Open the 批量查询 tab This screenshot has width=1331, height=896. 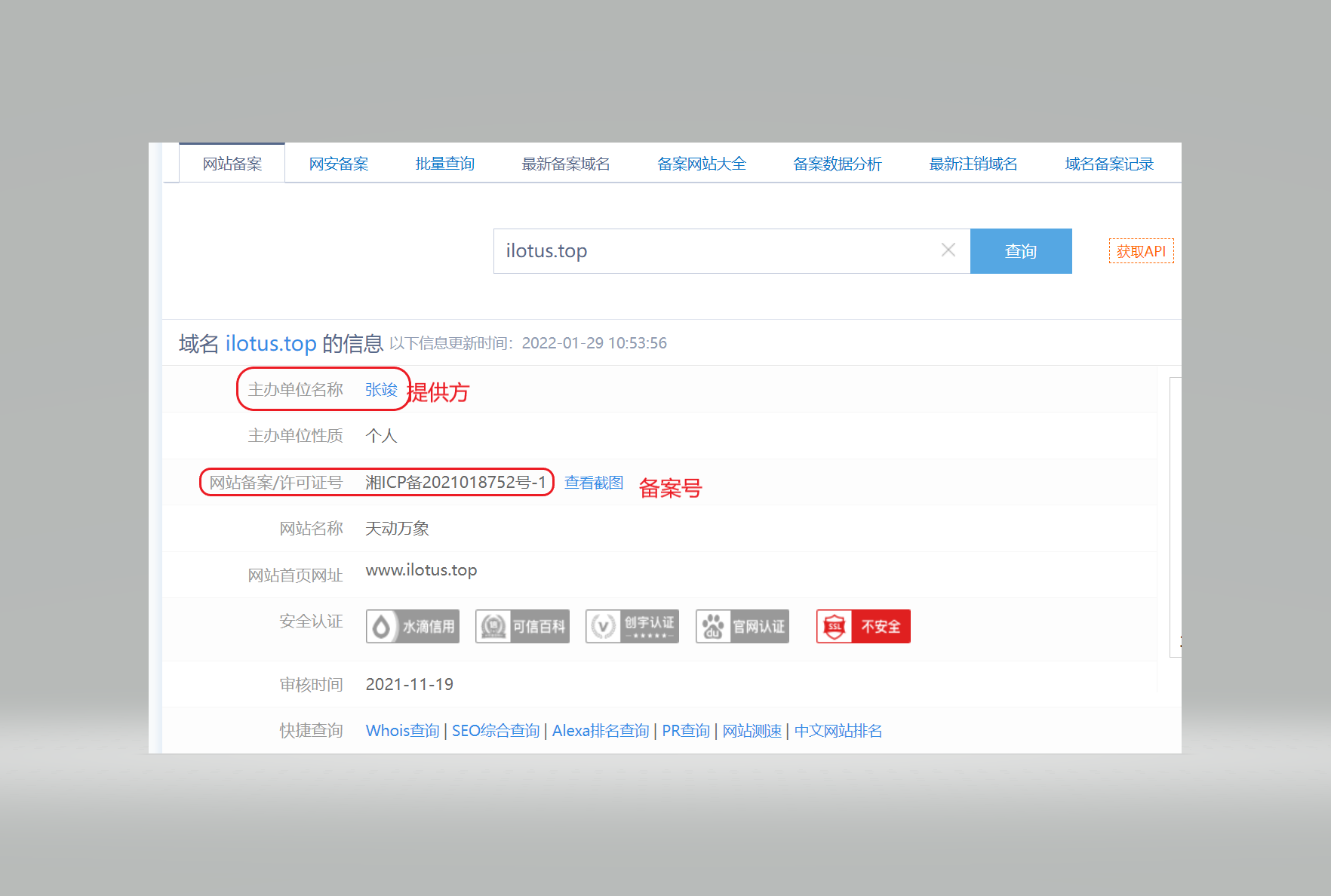pyautogui.click(x=444, y=163)
